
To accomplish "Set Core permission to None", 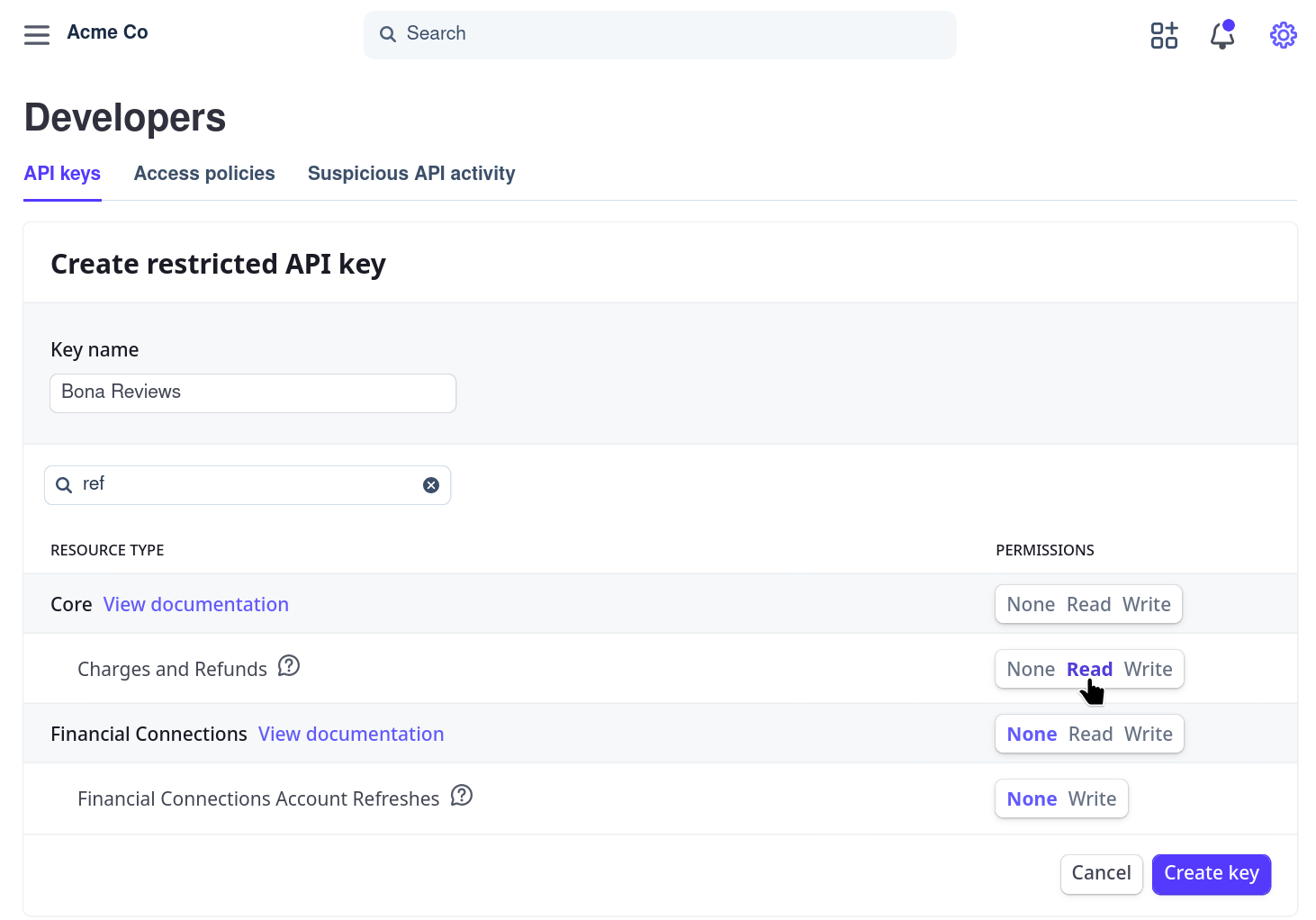I will [x=1031, y=604].
